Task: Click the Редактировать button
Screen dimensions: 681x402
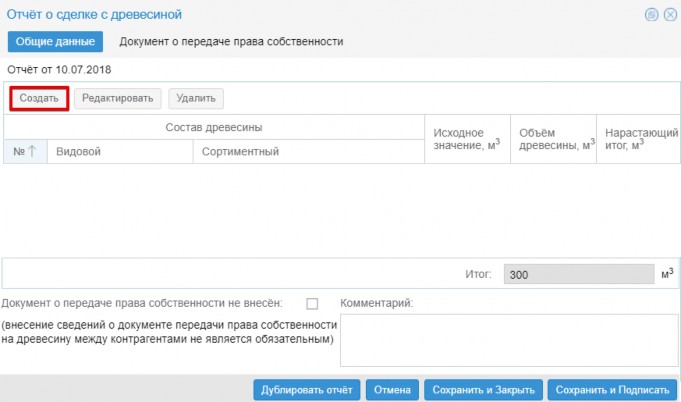Action: [x=118, y=99]
